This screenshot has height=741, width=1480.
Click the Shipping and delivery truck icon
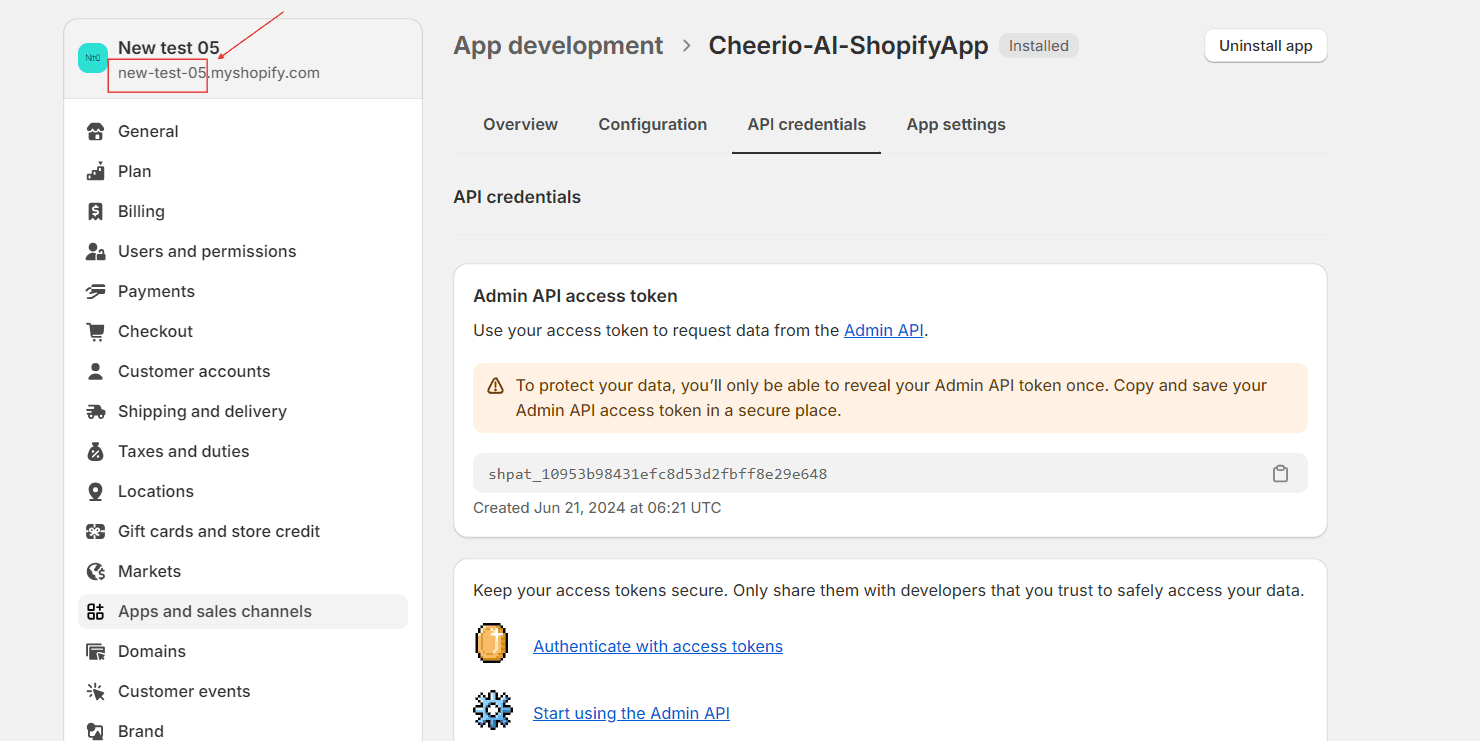point(95,411)
